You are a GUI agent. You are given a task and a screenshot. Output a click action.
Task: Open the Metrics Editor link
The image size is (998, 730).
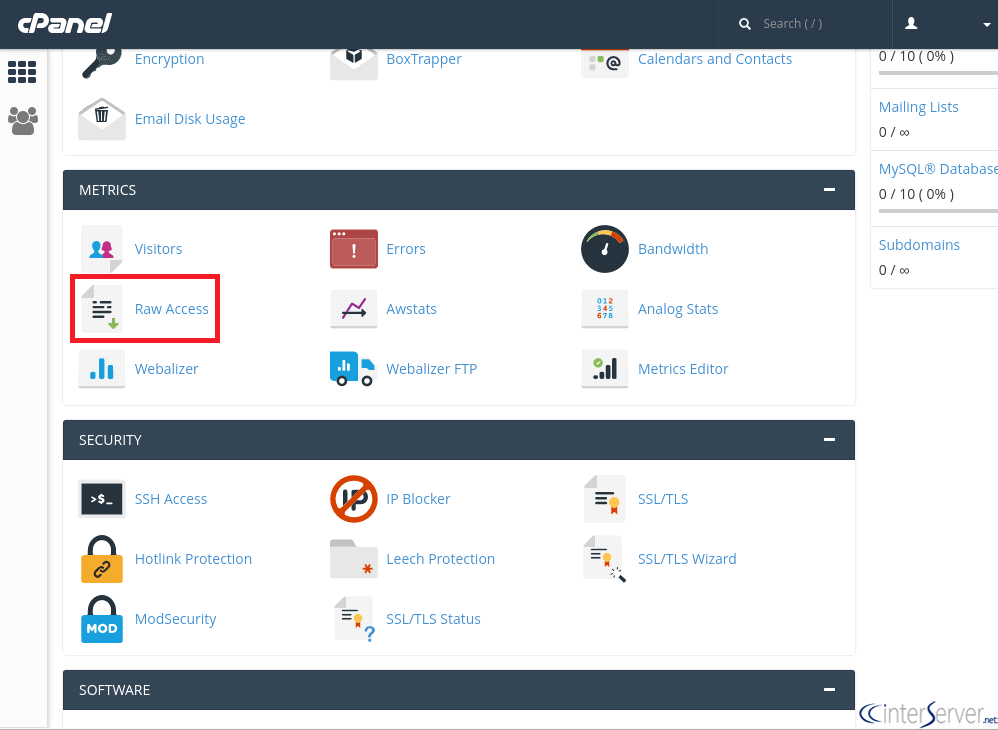683,369
